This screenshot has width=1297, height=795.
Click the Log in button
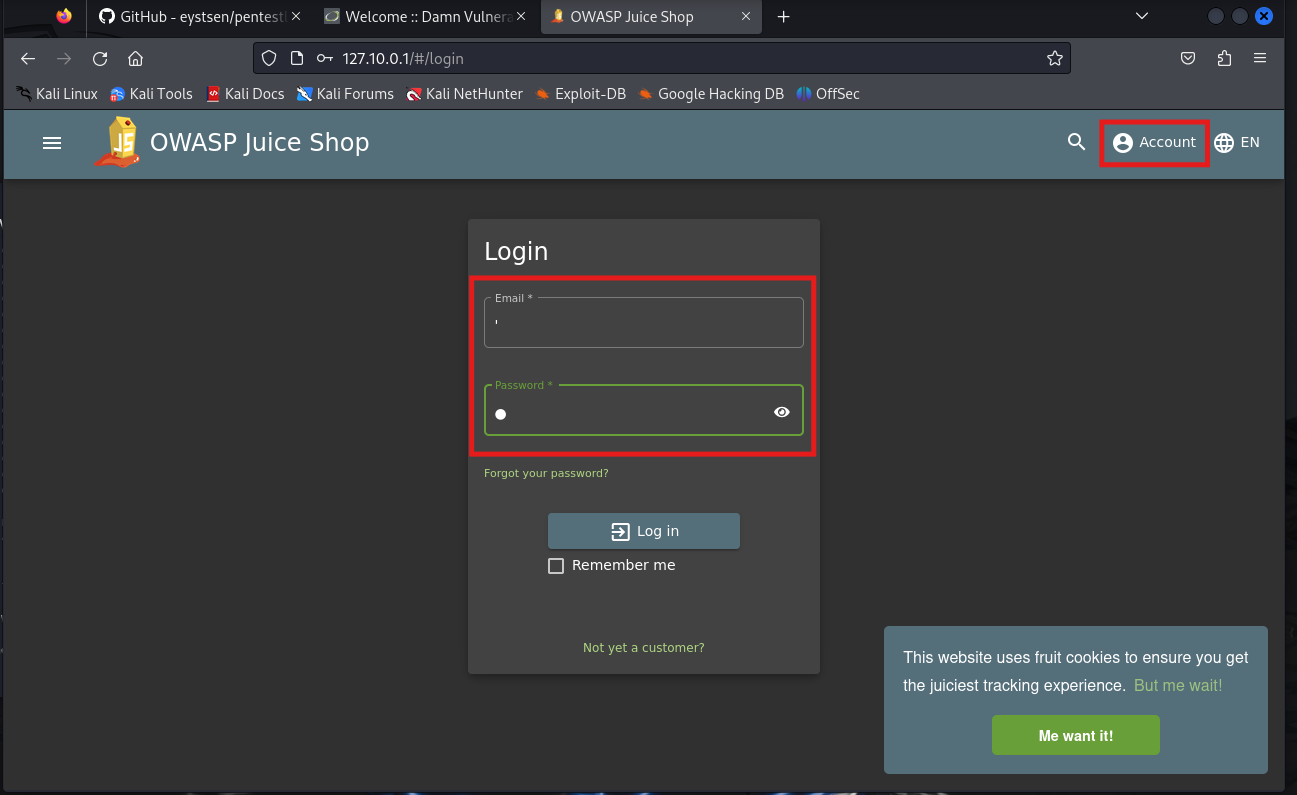644,531
